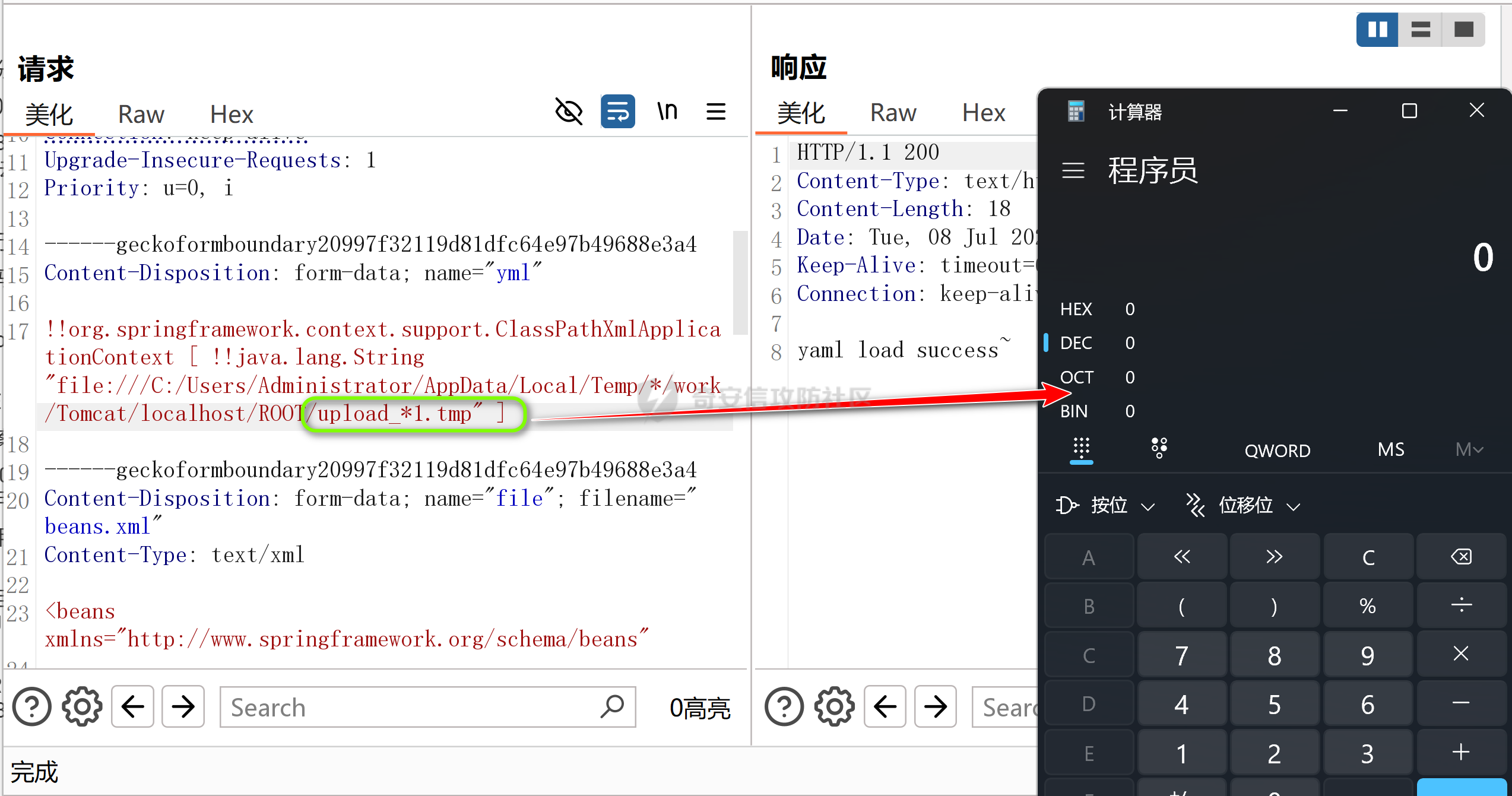
Task: Open settings gear under request panel
Action: pos(82,706)
